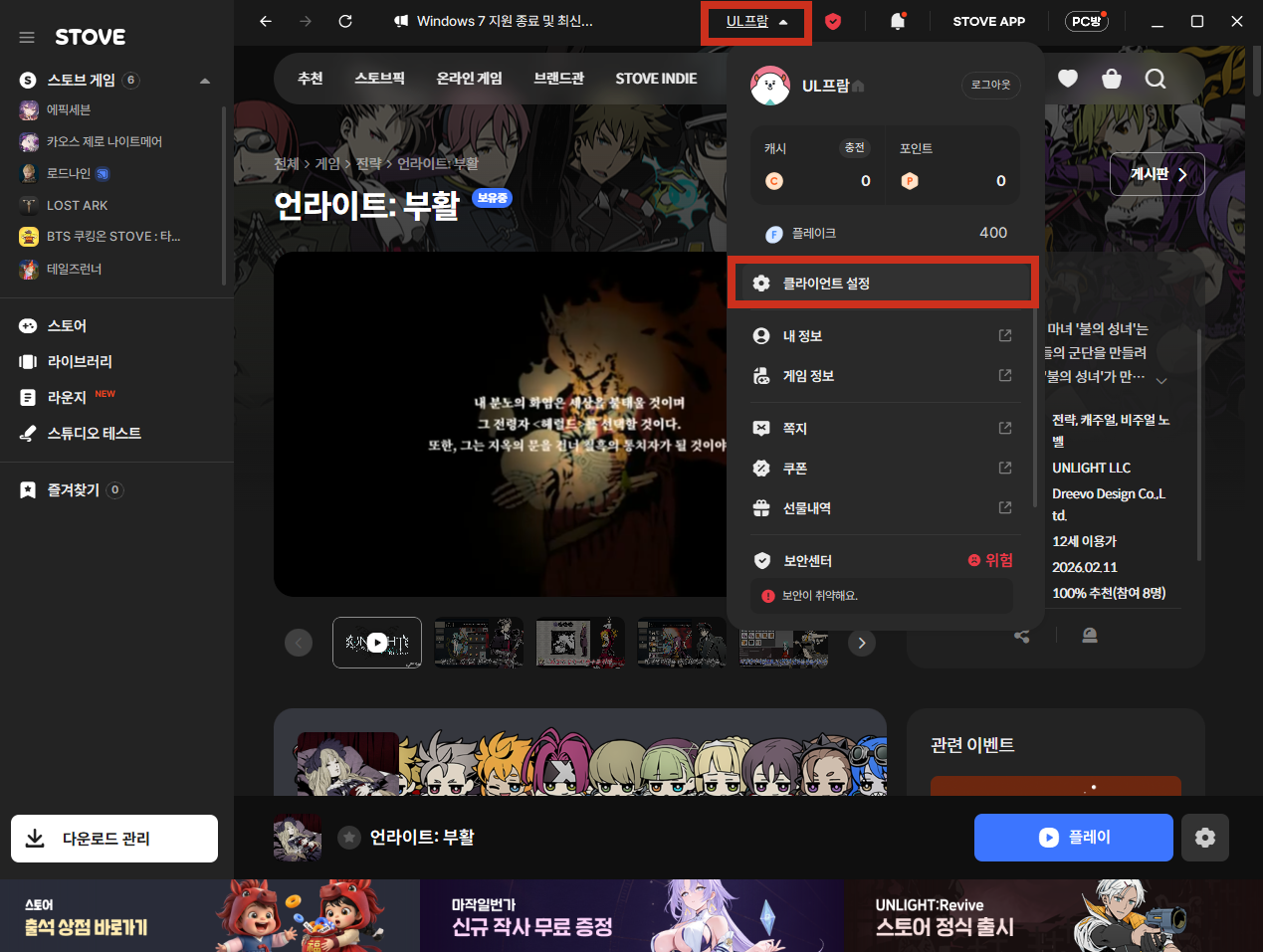This screenshot has height=952, width=1263.
Task: Toggle the hamburger sidebar menu
Action: [27, 37]
